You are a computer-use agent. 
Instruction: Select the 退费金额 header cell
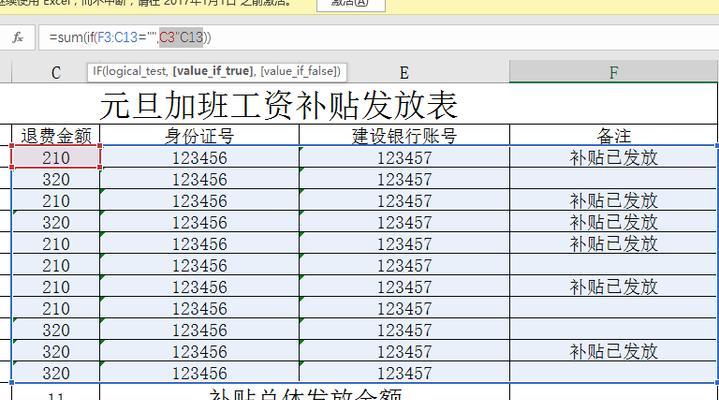pos(56,135)
